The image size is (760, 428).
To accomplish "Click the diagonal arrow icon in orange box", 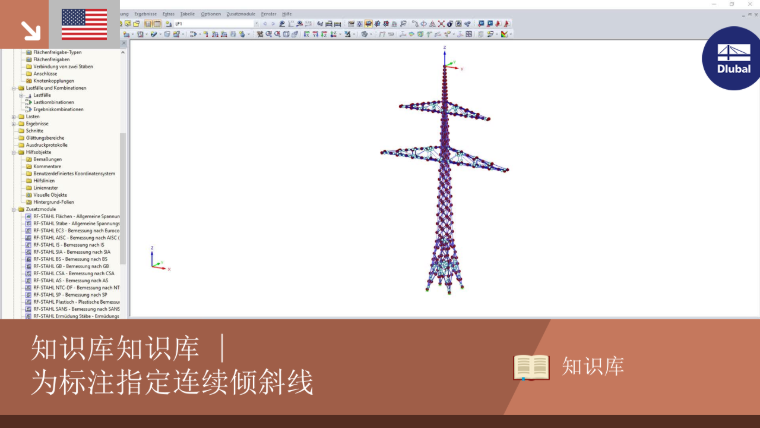I will pyautogui.click(x=31, y=31).
